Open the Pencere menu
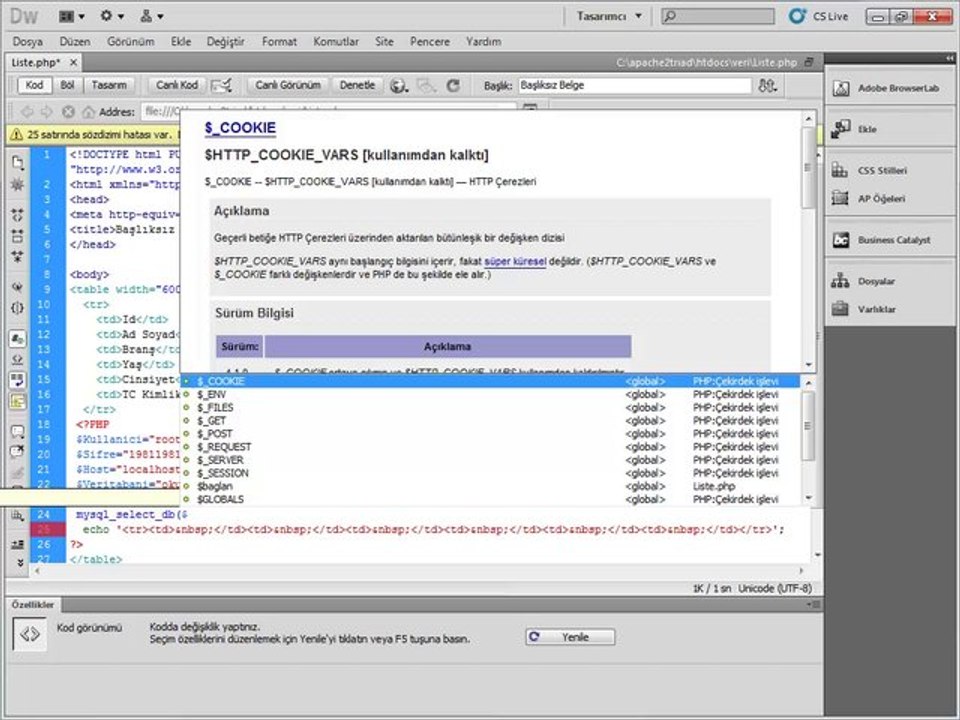The image size is (960, 720). (x=430, y=42)
